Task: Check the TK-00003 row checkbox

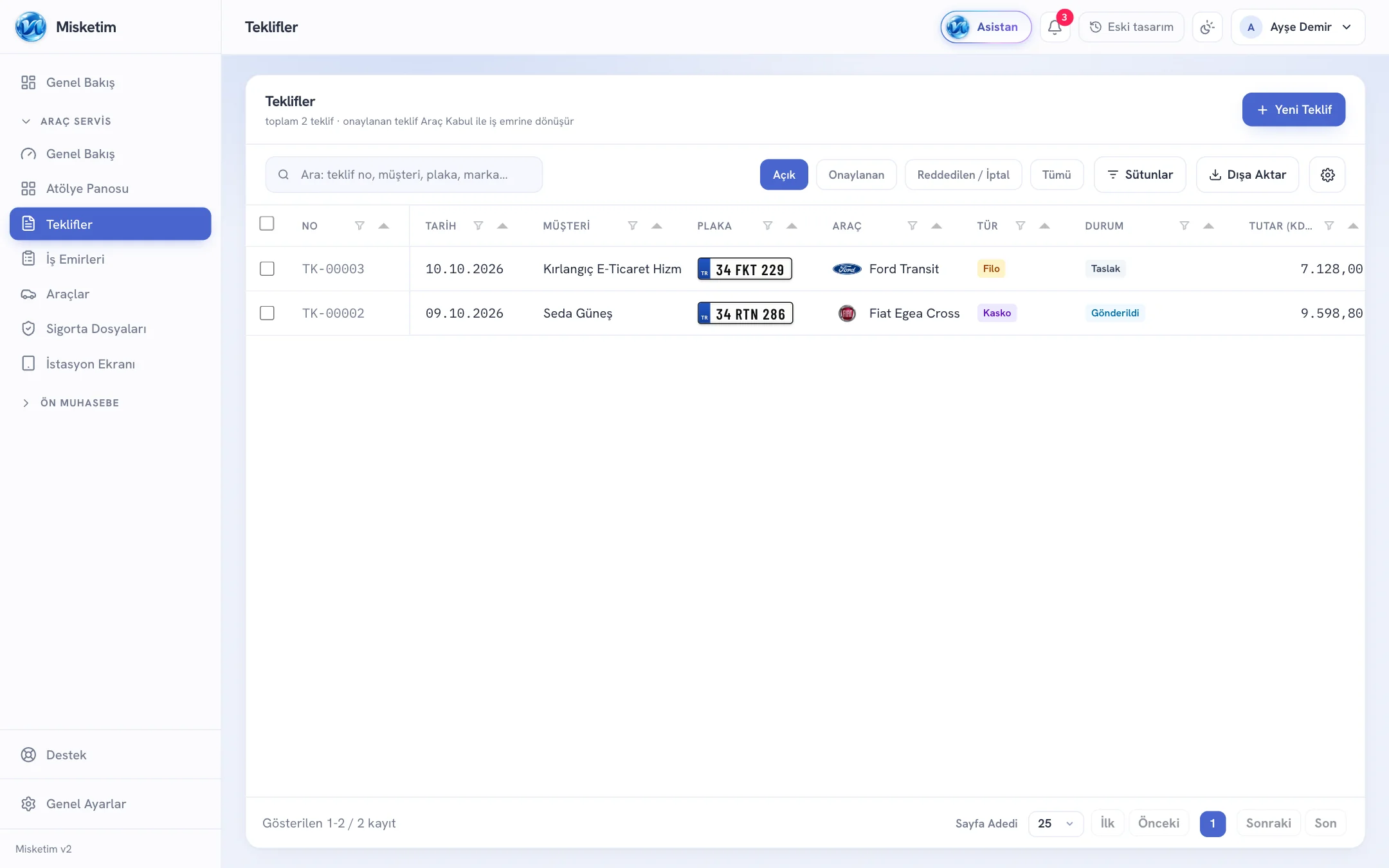Action: coord(267,269)
